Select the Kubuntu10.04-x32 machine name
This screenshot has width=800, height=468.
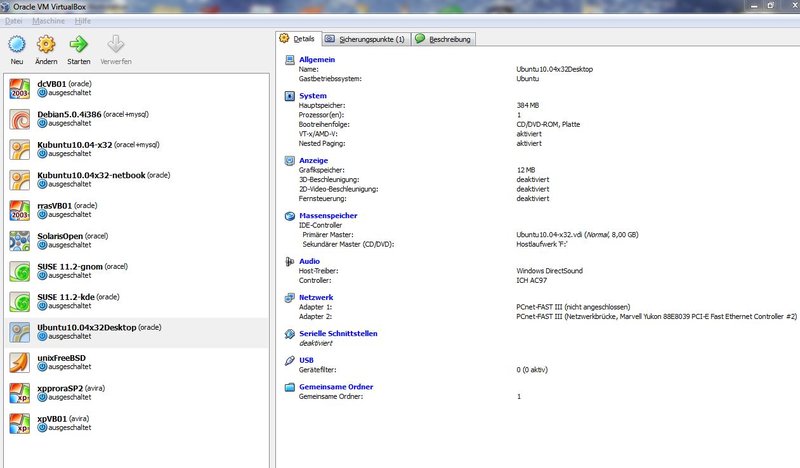74,145
